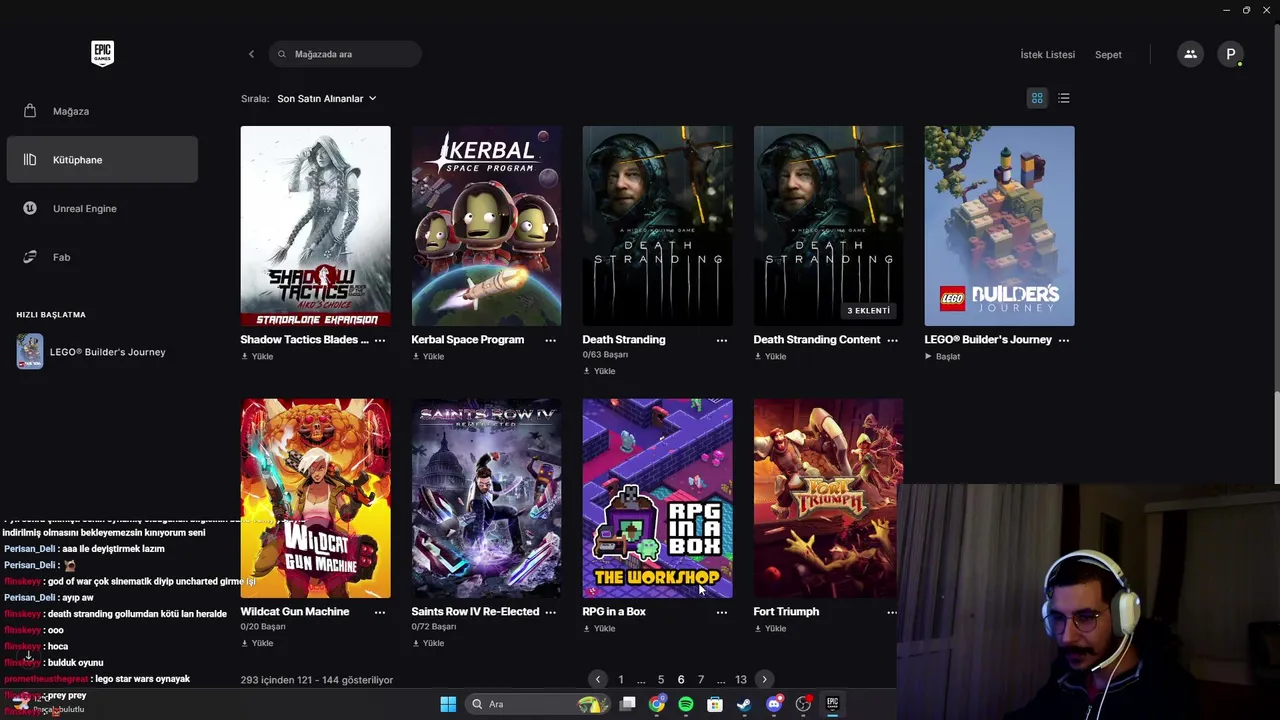
Task: Go to previous page arrow
Action: tap(598, 680)
